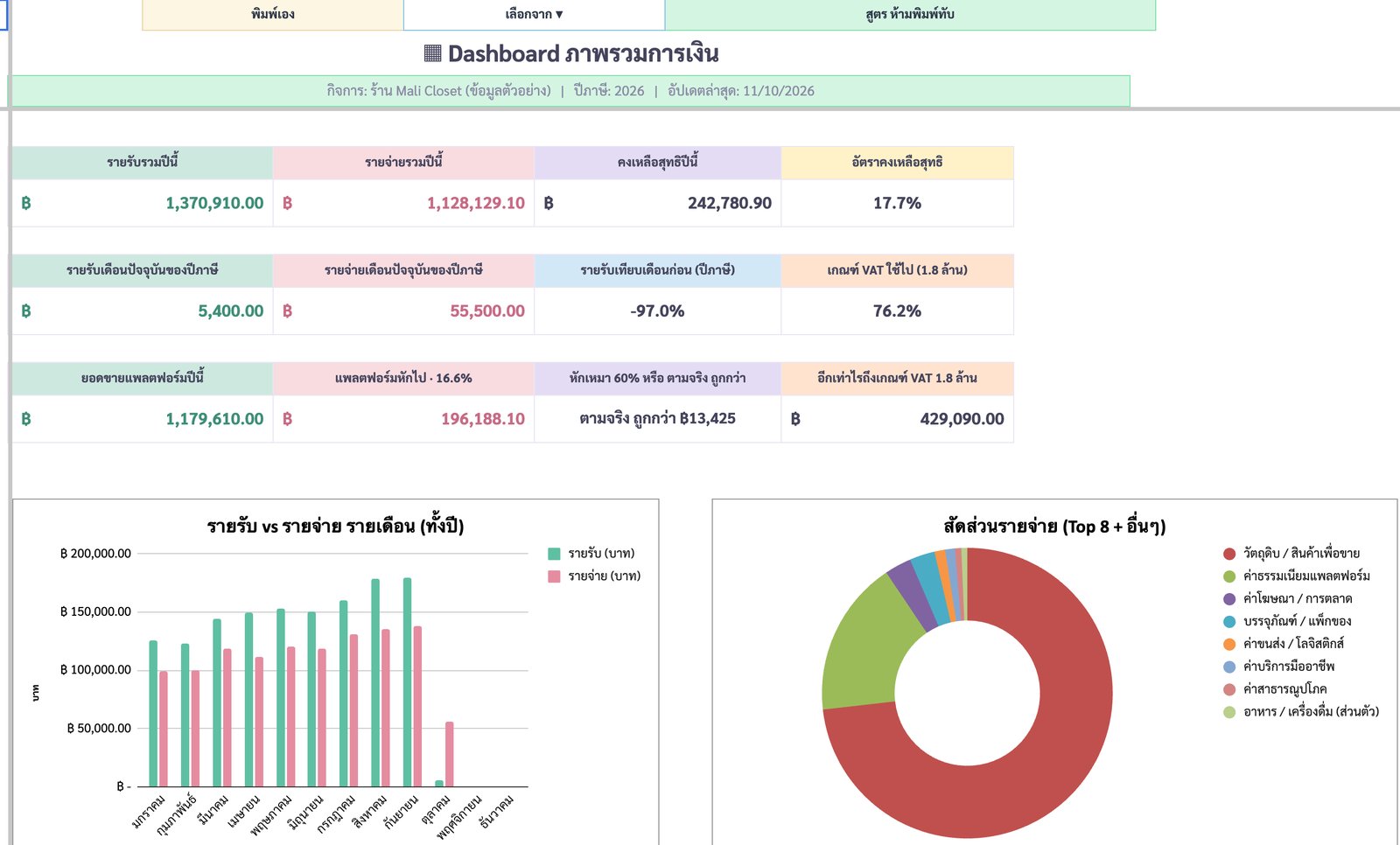Click the วัตถุดิบ / สินค้าเพื่อขาย legend entry
1400x845 pixels.
coord(1291,554)
